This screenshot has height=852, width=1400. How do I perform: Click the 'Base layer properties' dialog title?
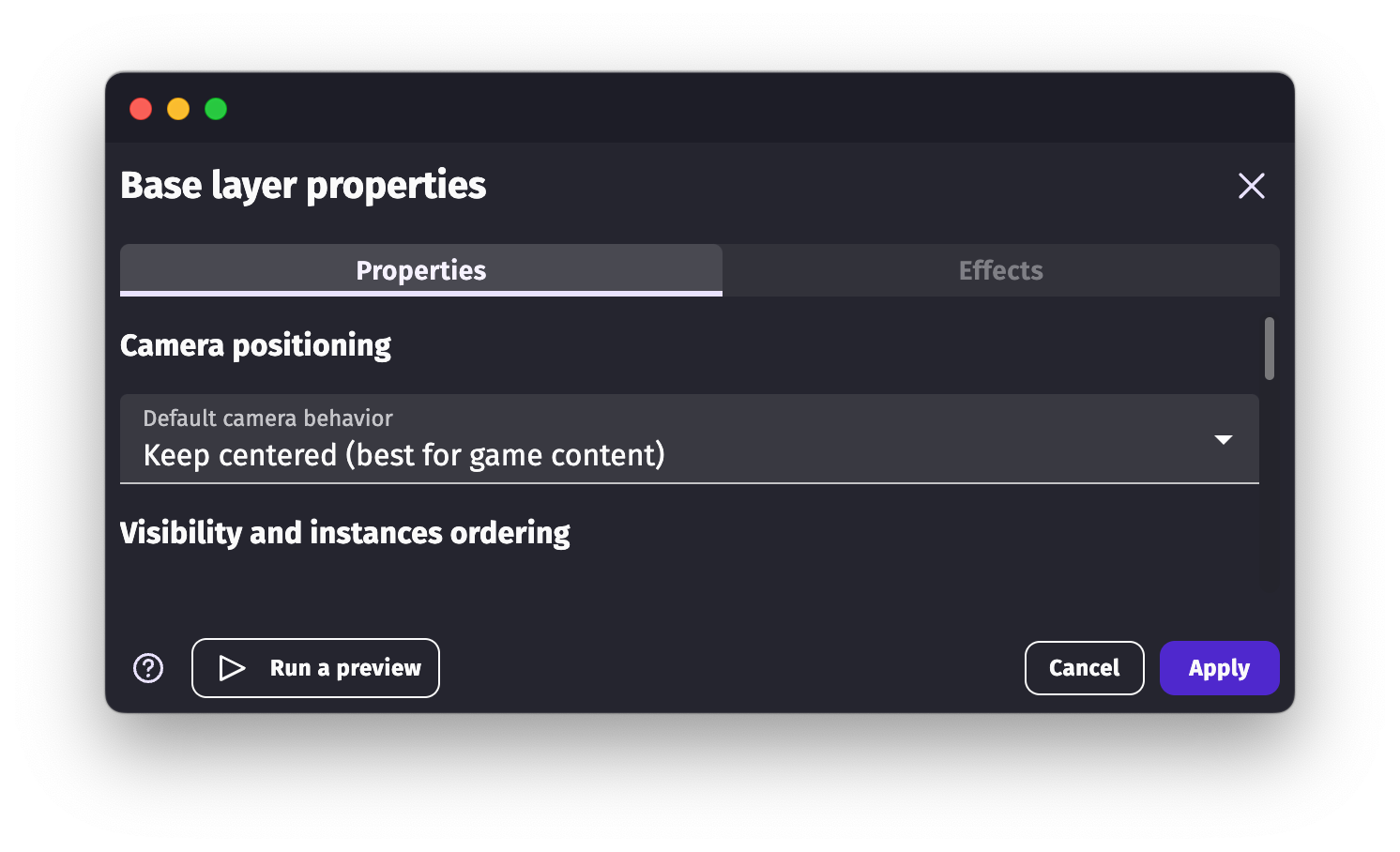pyautogui.click(x=303, y=186)
